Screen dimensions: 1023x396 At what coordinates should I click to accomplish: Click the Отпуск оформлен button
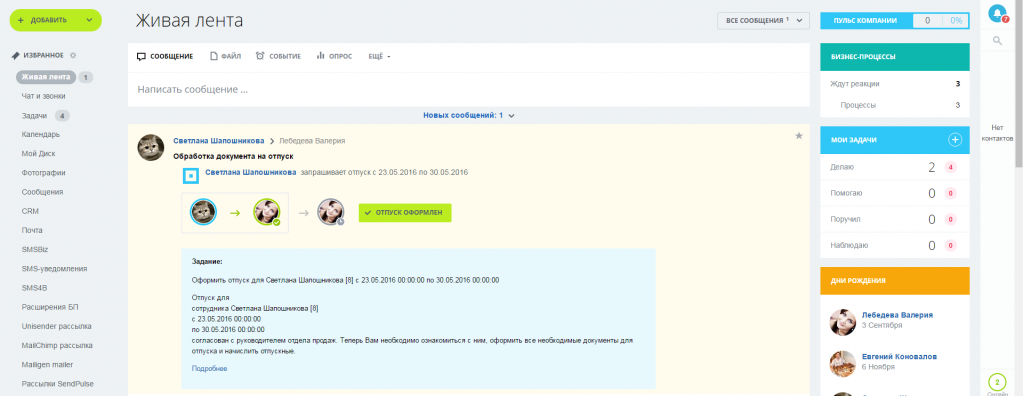point(405,213)
